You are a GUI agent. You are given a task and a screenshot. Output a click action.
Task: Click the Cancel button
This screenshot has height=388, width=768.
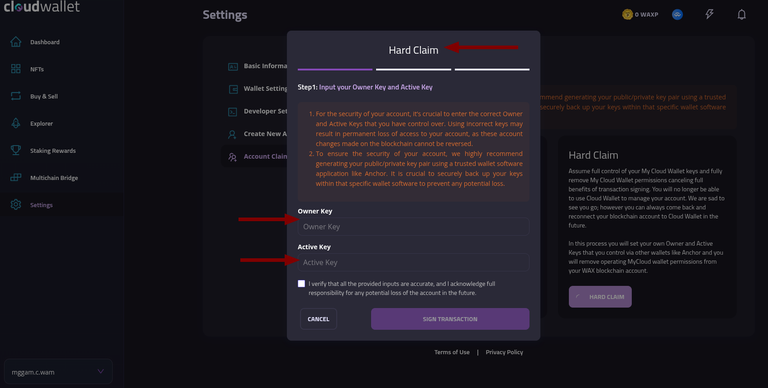318,319
